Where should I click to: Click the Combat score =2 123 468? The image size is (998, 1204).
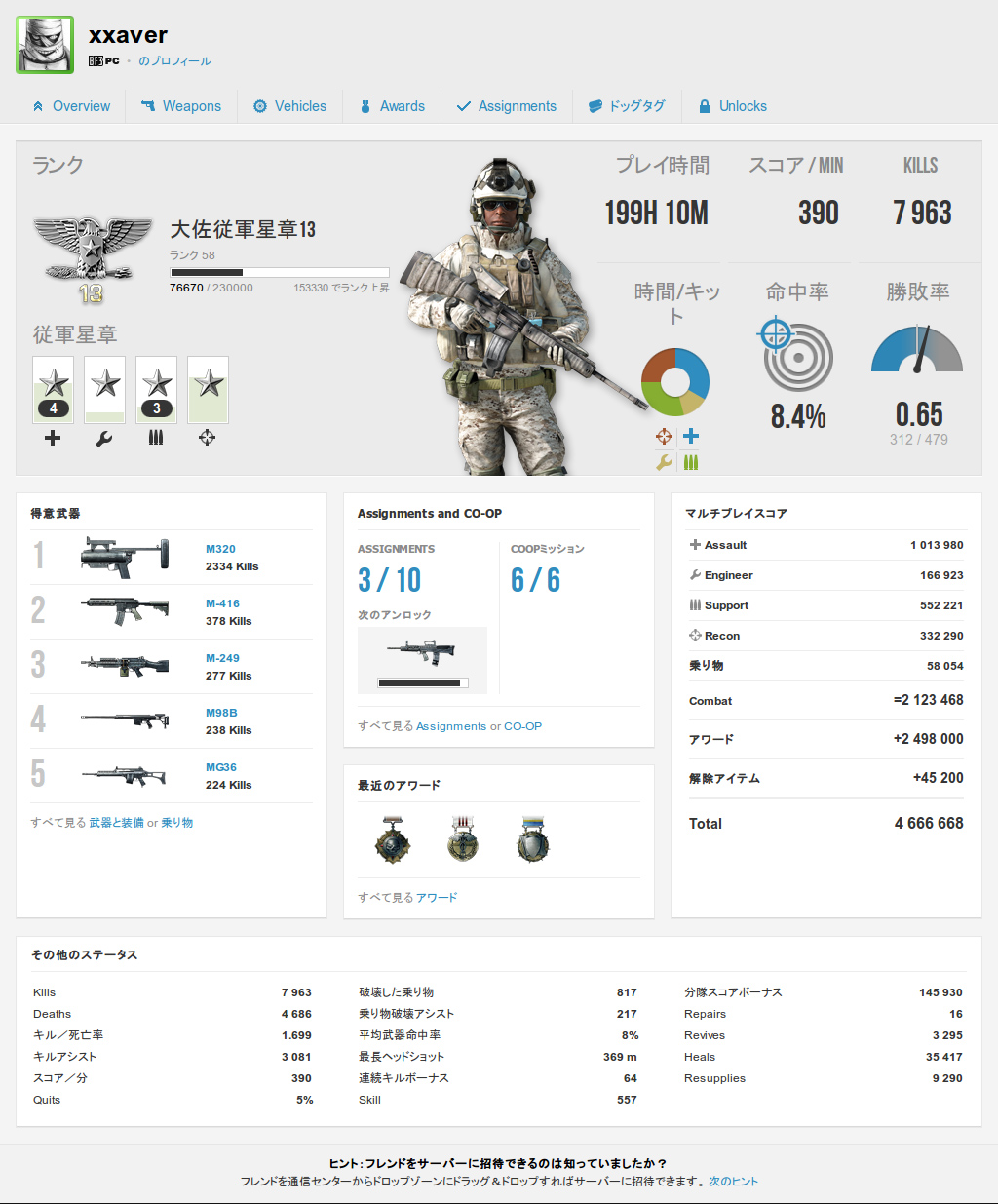pyautogui.click(x=928, y=700)
